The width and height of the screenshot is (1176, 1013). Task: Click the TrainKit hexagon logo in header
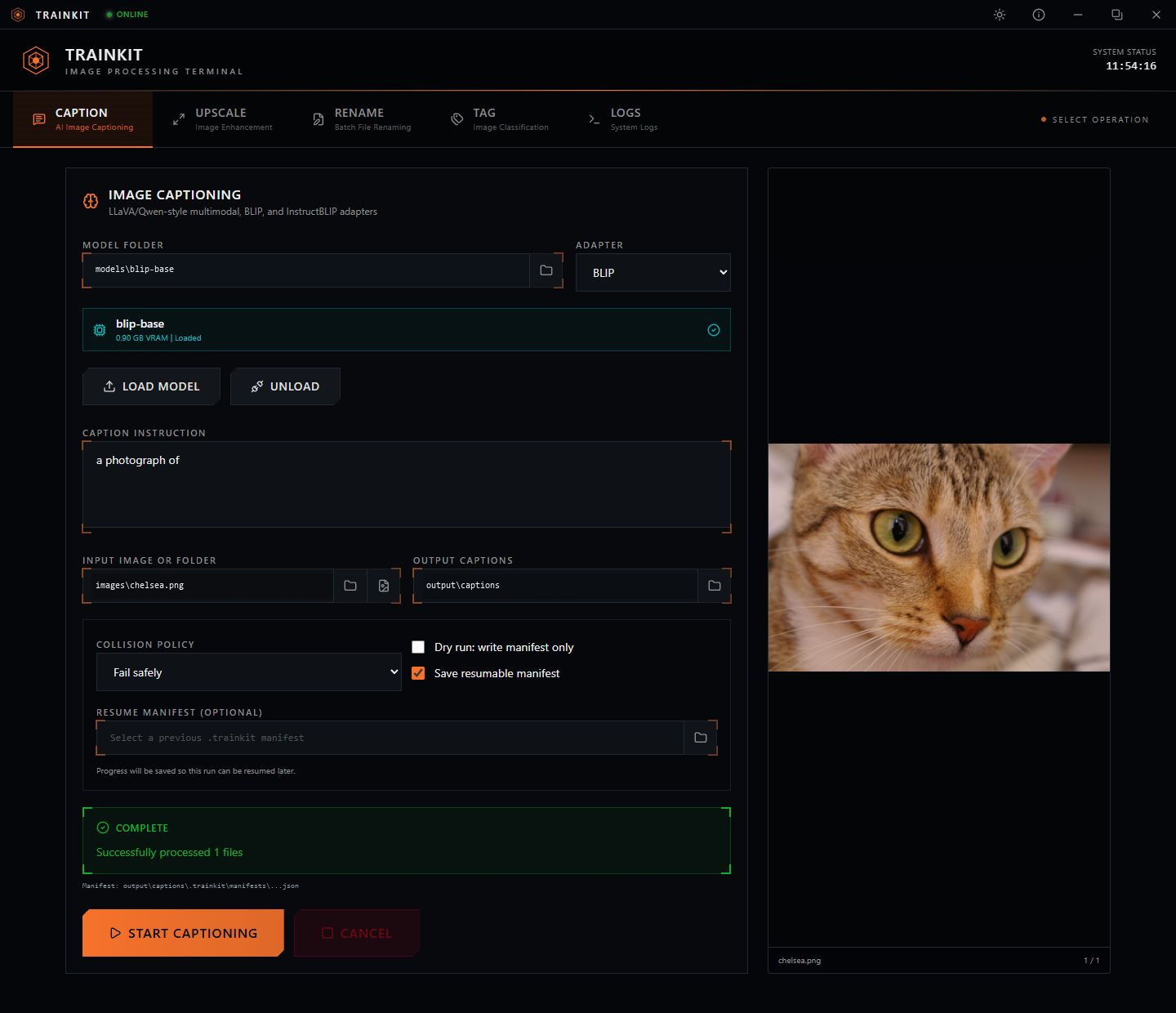point(36,60)
